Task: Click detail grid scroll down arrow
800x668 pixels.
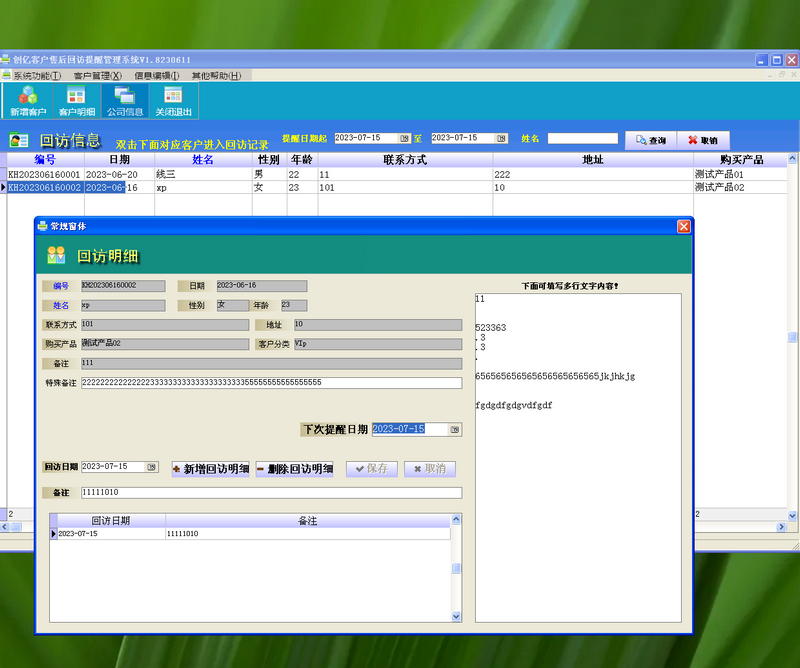Action: pyautogui.click(x=456, y=616)
